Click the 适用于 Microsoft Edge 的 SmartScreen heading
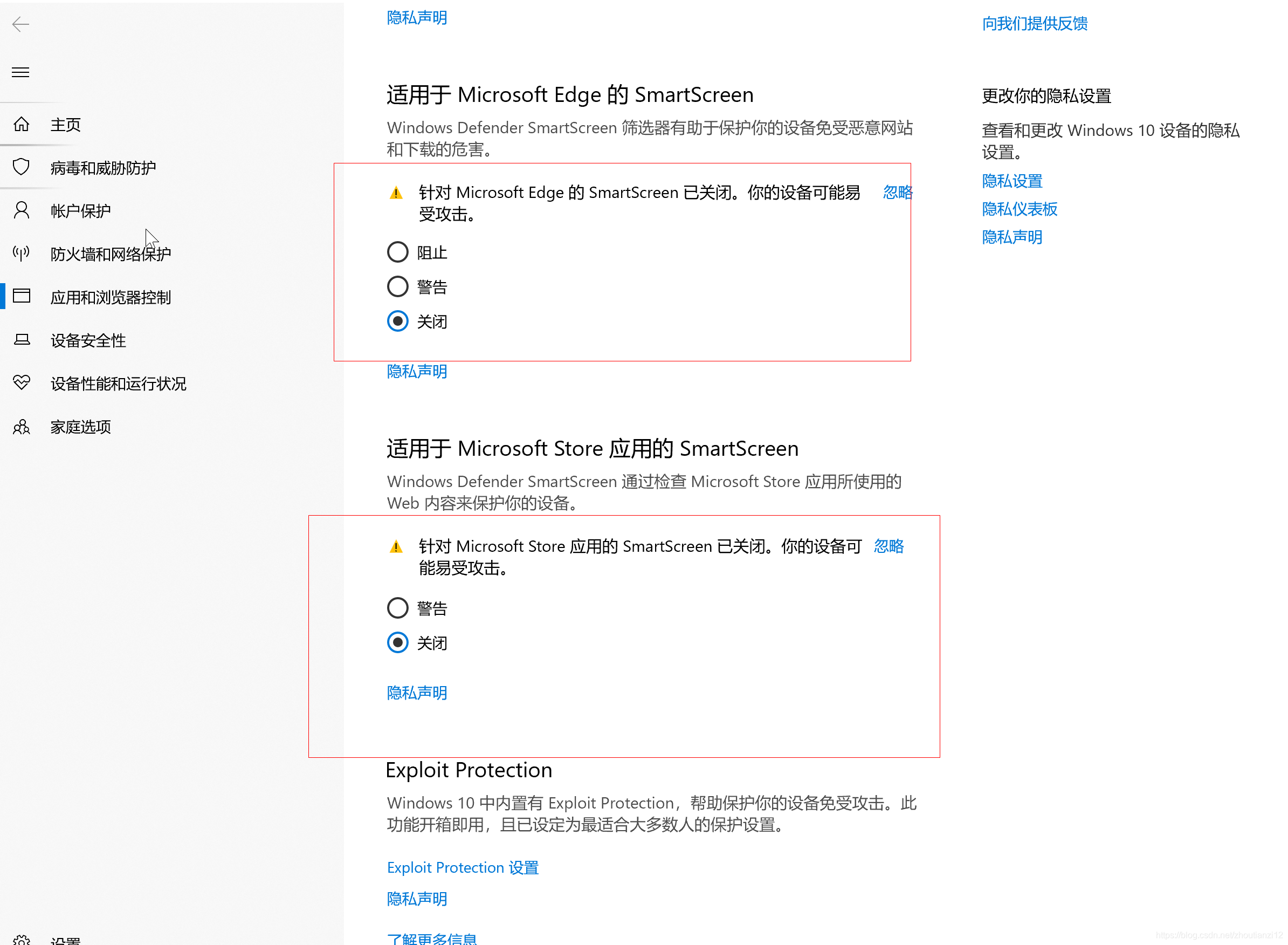Image resolution: width=1288 pixels, height=945 pixels. click(x=570, y=95)
